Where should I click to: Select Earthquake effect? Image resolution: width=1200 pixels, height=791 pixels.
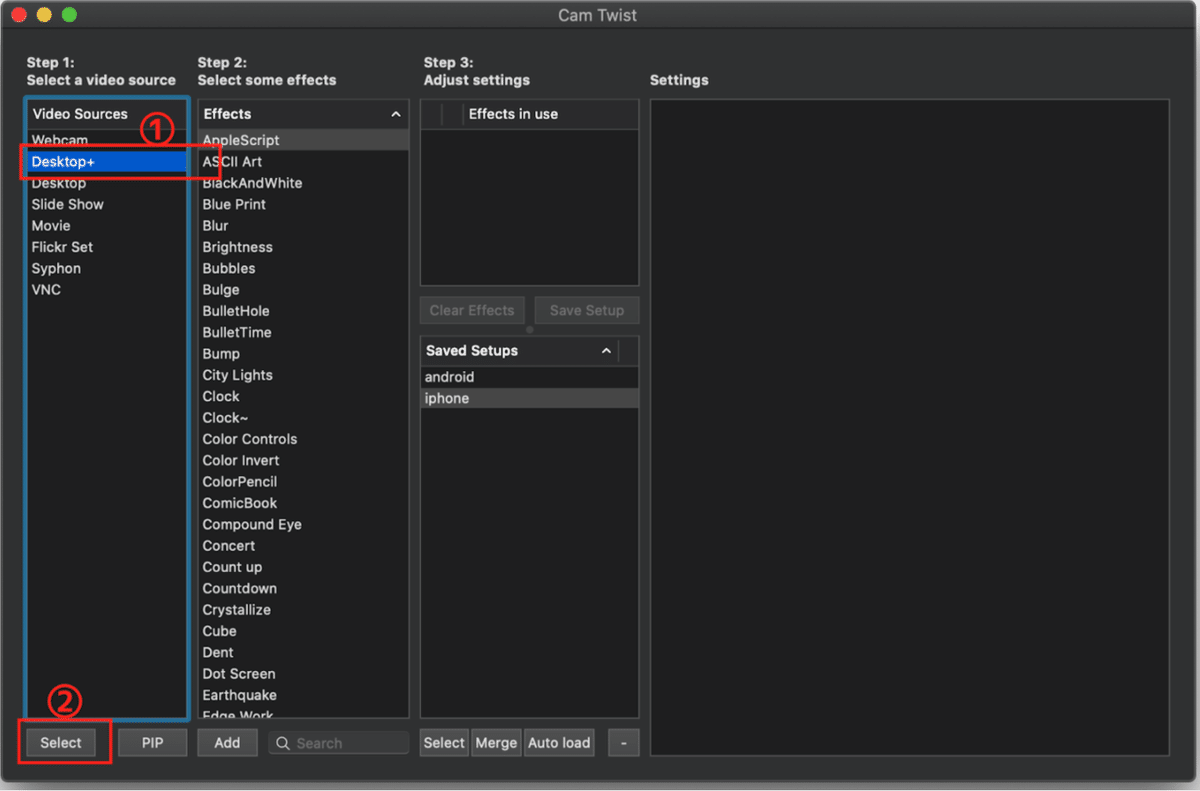303,695
